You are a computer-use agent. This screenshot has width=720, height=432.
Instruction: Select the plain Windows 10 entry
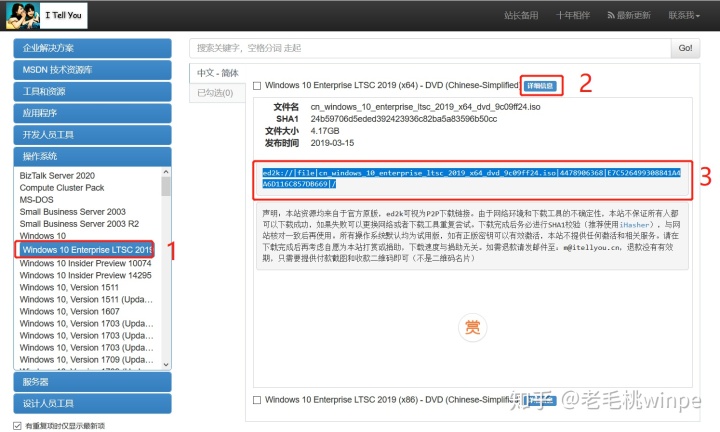click(x=43, y=236)
